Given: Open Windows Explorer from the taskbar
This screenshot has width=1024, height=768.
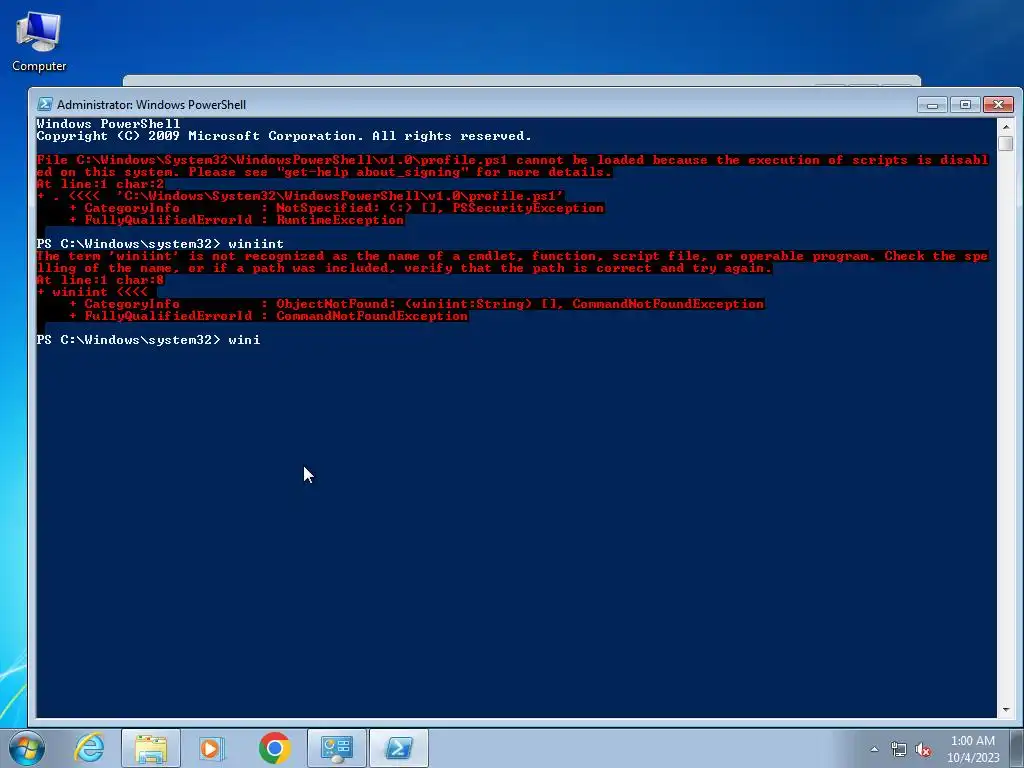Looking at the screenshot, I should point(151,748).
